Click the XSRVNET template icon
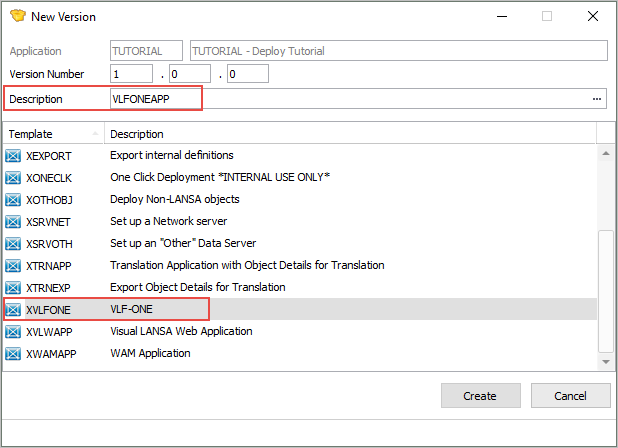 coord(14,221)
